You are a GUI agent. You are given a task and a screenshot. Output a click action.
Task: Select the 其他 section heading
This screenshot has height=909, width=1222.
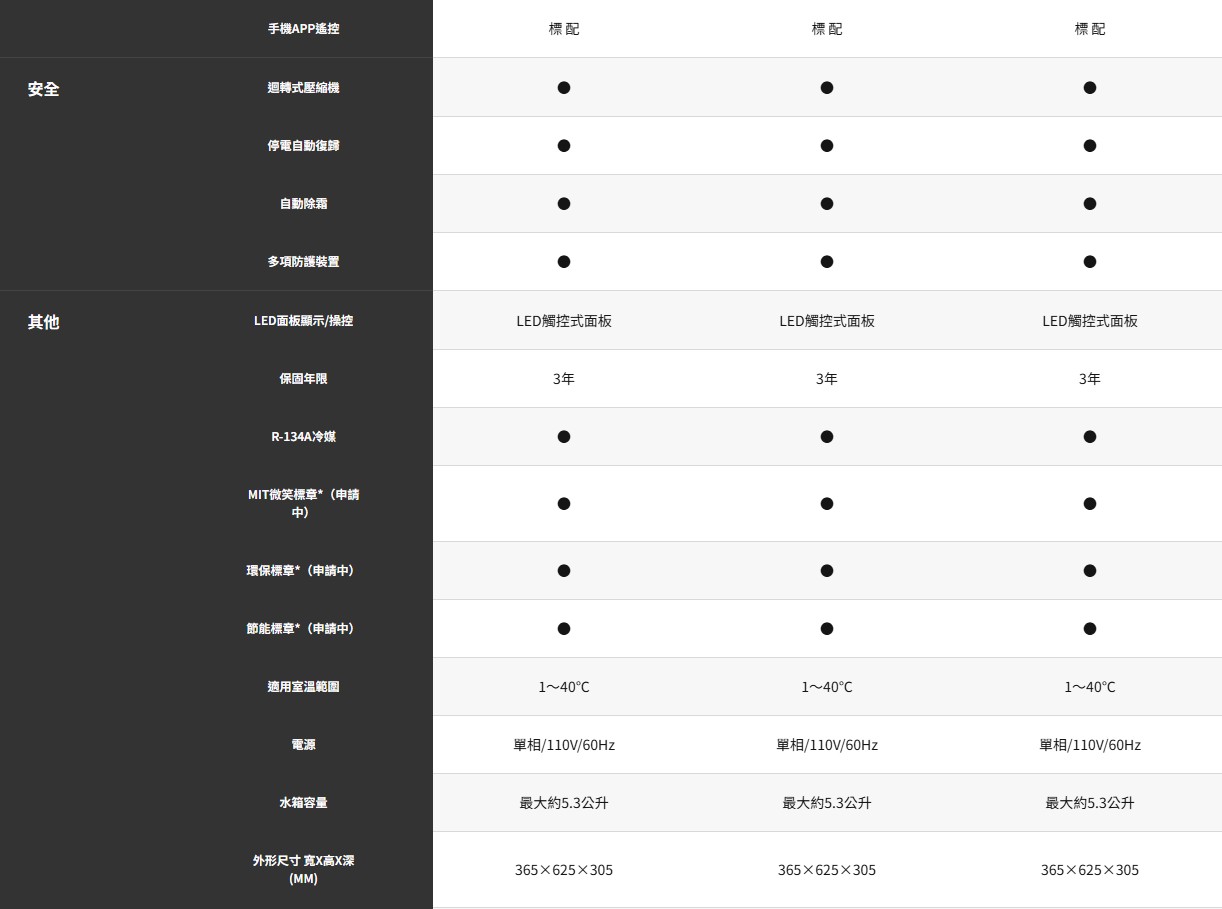click(x=44, y=322)
